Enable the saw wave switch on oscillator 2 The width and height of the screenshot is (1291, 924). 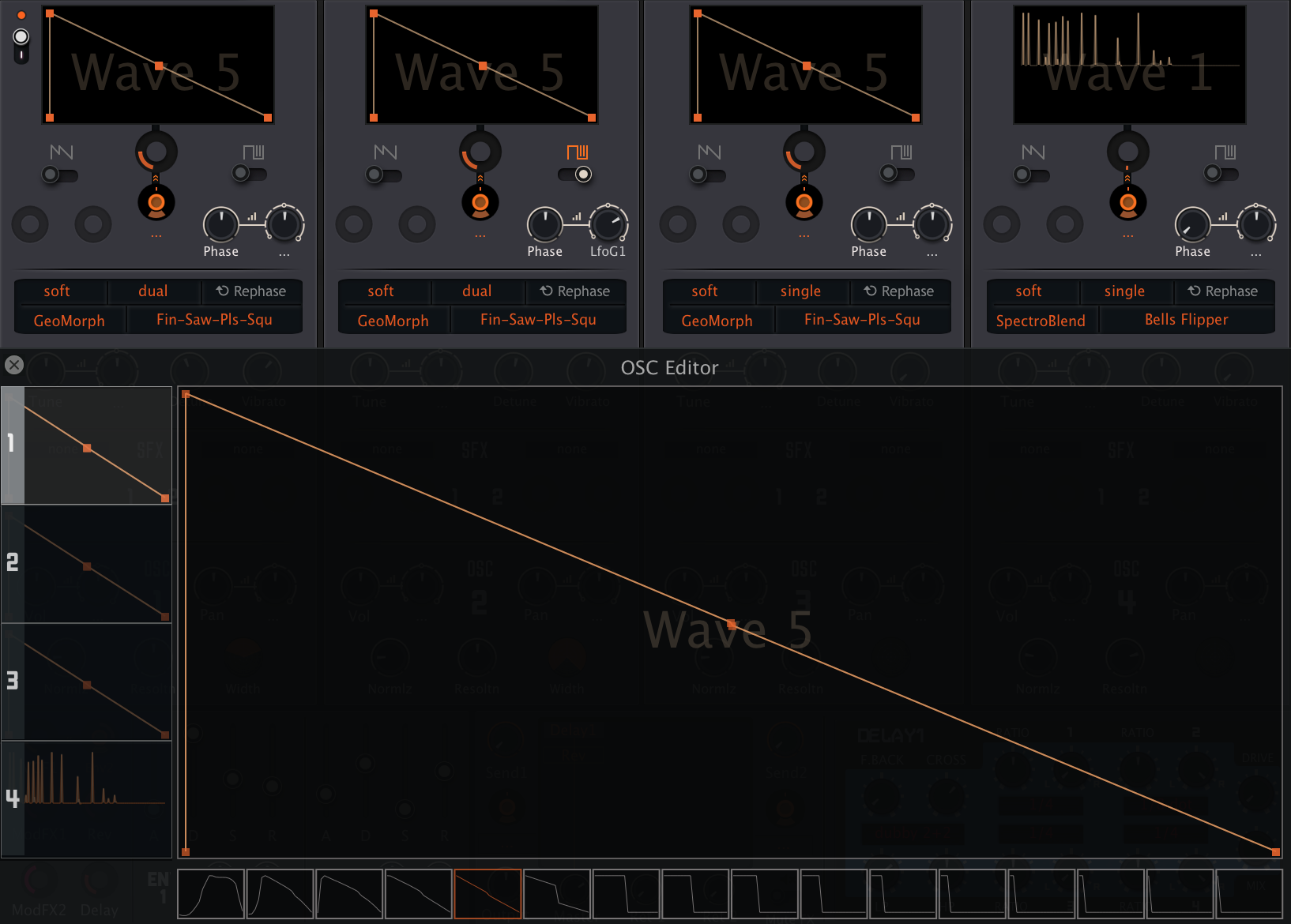(x=384, y=175)
